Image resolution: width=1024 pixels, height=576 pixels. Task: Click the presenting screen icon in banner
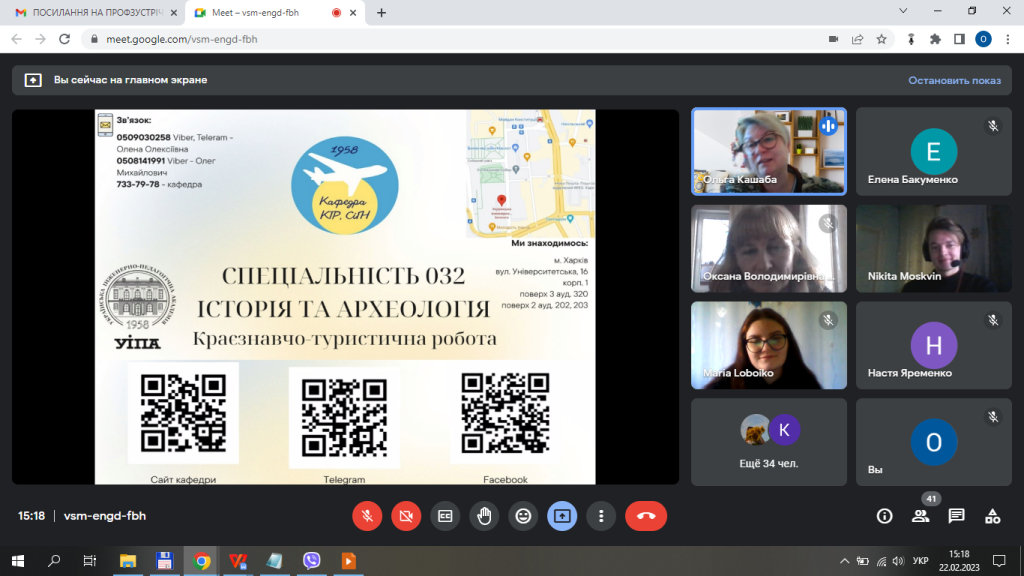point(33,80)
